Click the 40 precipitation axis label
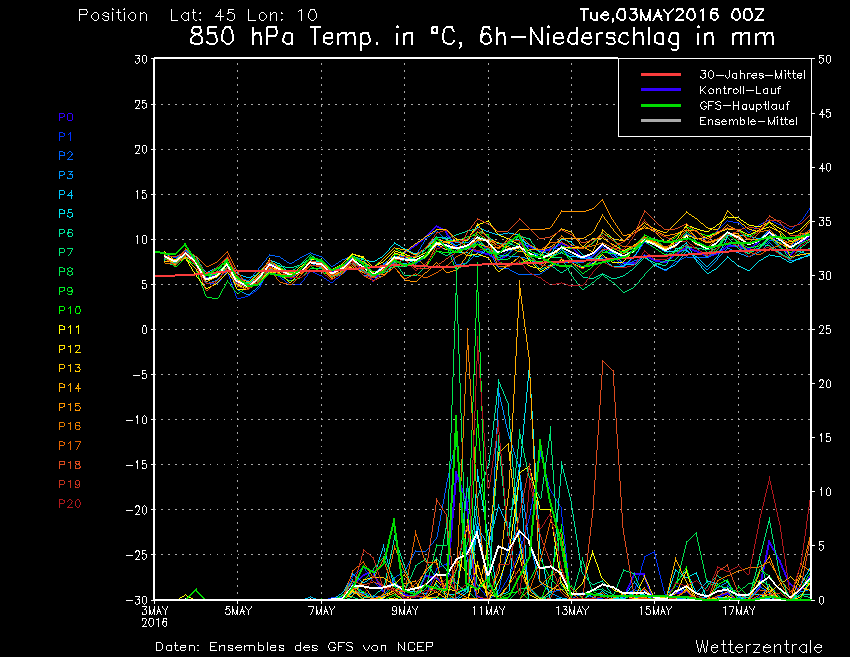This screenshot has width=850, height=657. [x=825, y=168]
